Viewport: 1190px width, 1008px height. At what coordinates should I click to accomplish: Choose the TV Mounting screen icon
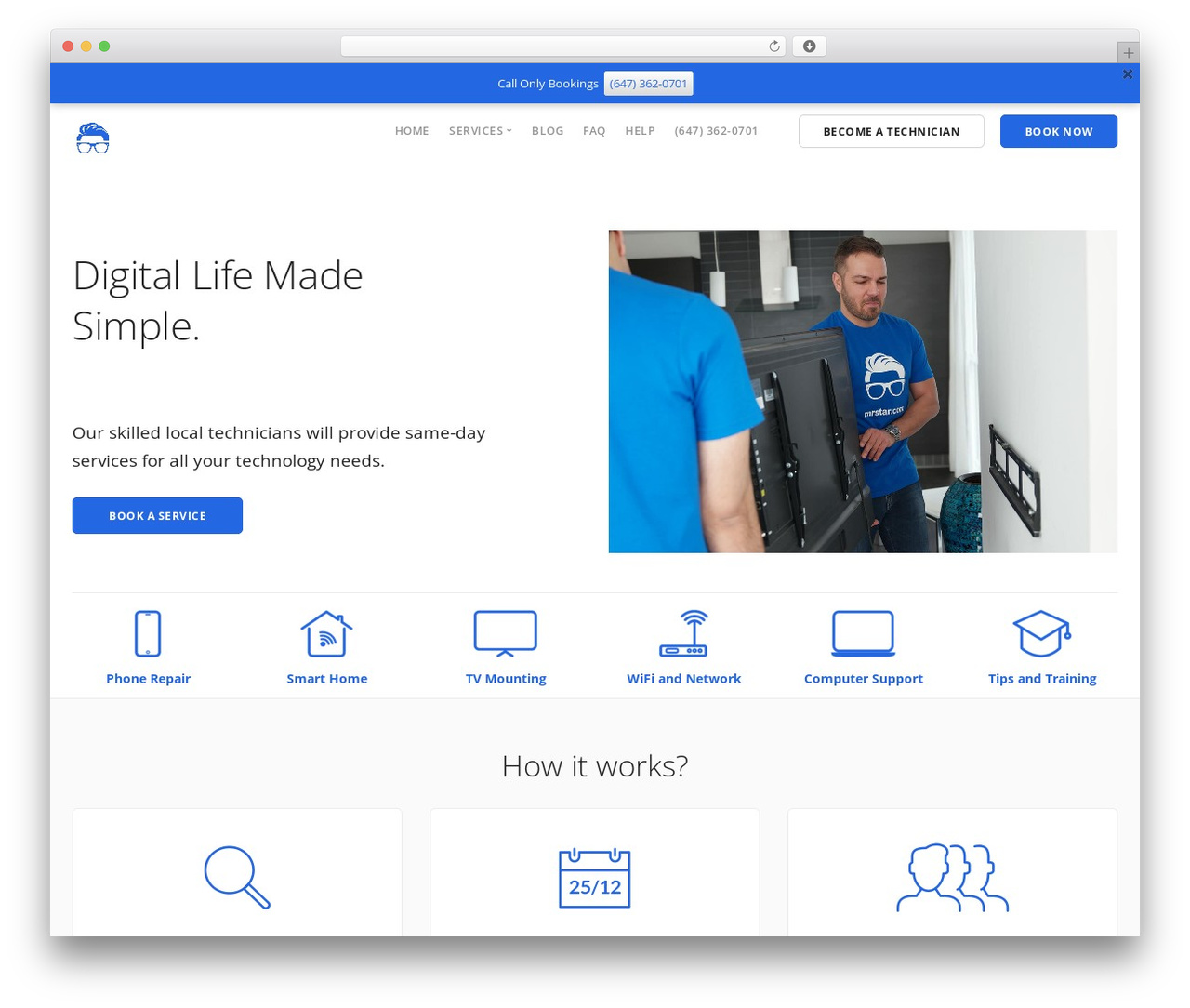pos(506,633)
